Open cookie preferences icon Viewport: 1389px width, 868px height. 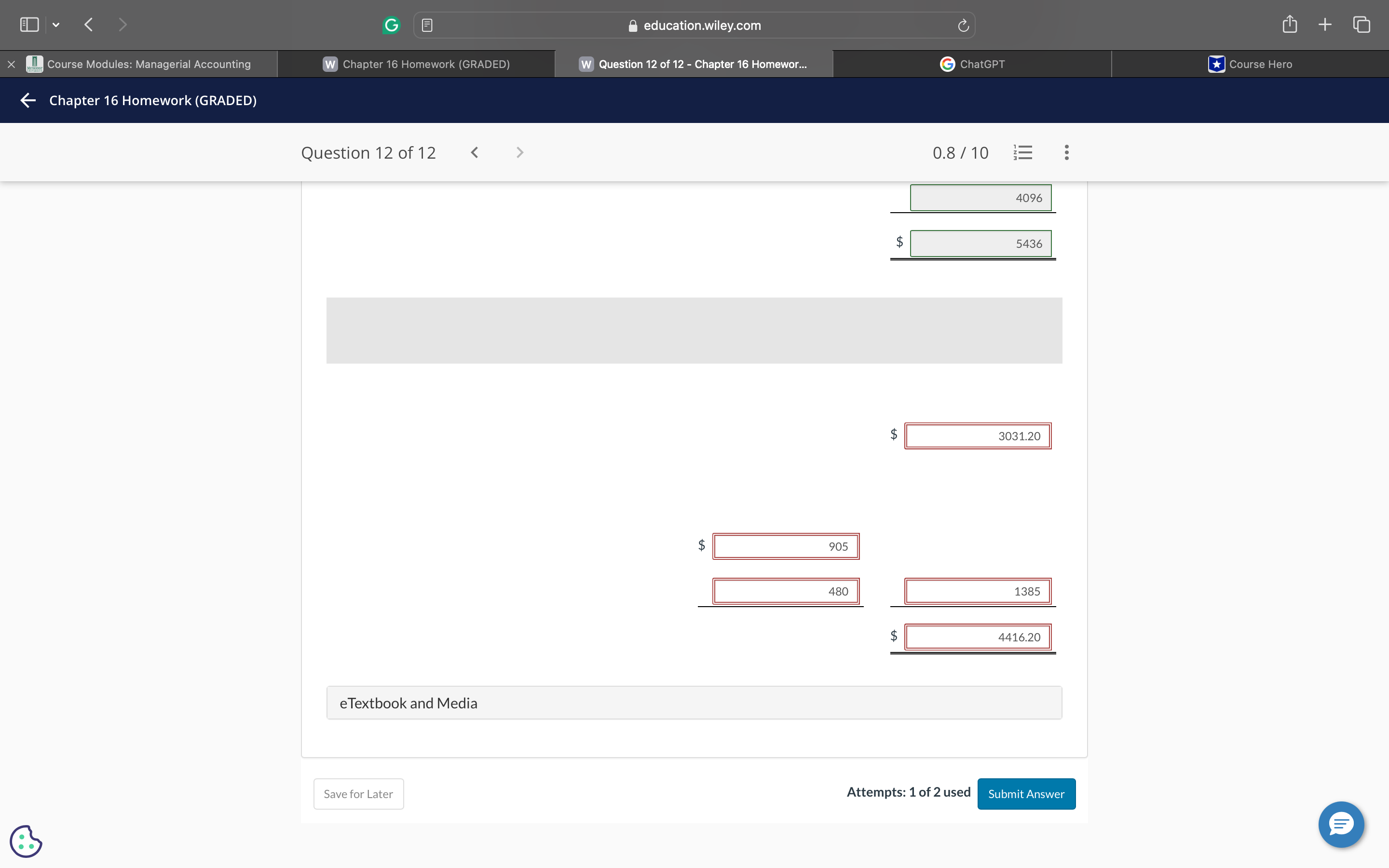(26, 841)
